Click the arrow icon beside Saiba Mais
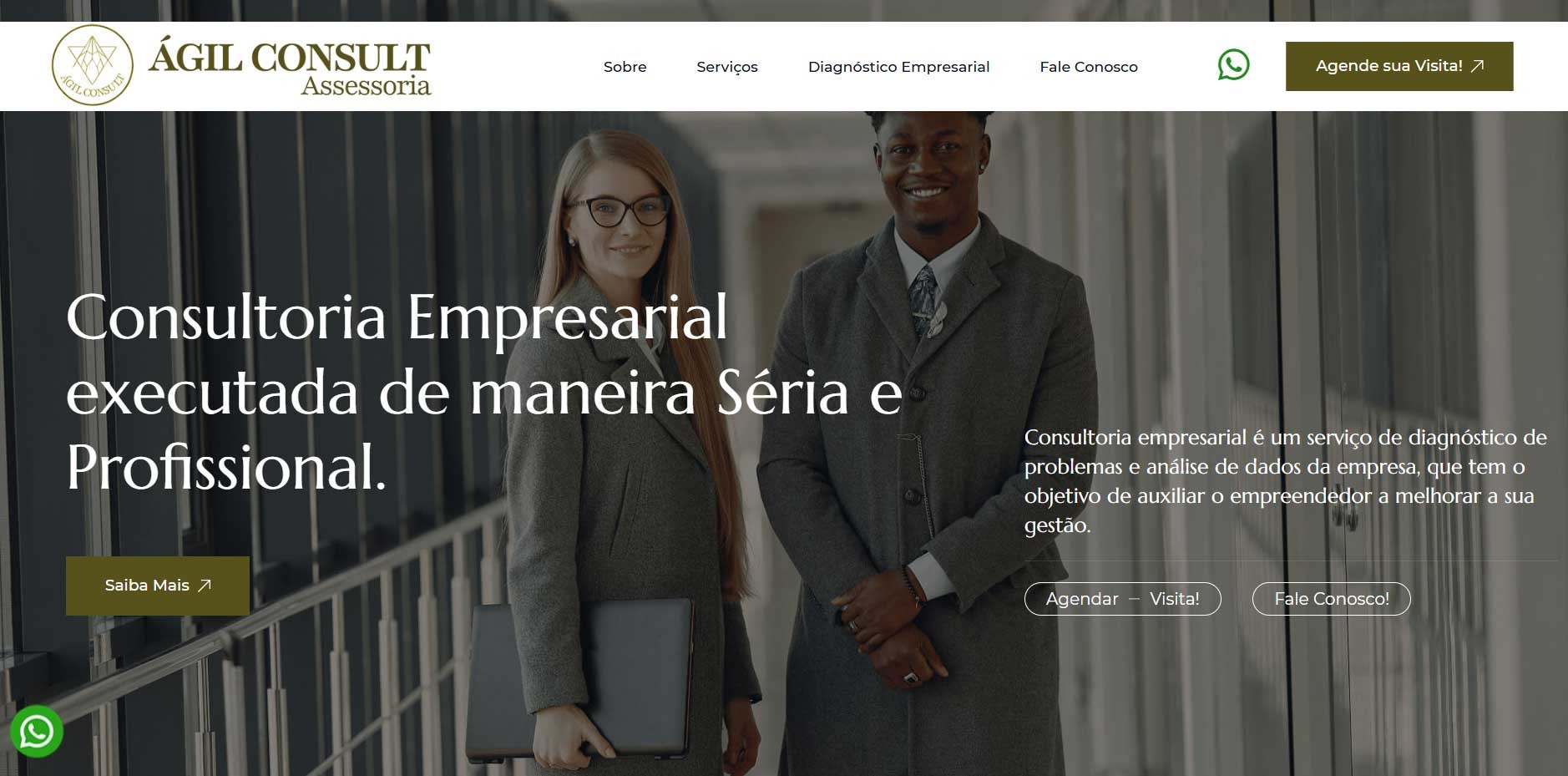The width and height of the screenshot is (1568, 776). click(x=205, y=586)
